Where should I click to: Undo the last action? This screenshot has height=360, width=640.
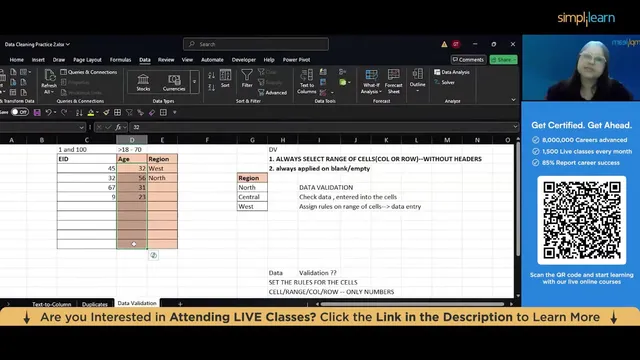click(48, 112)
